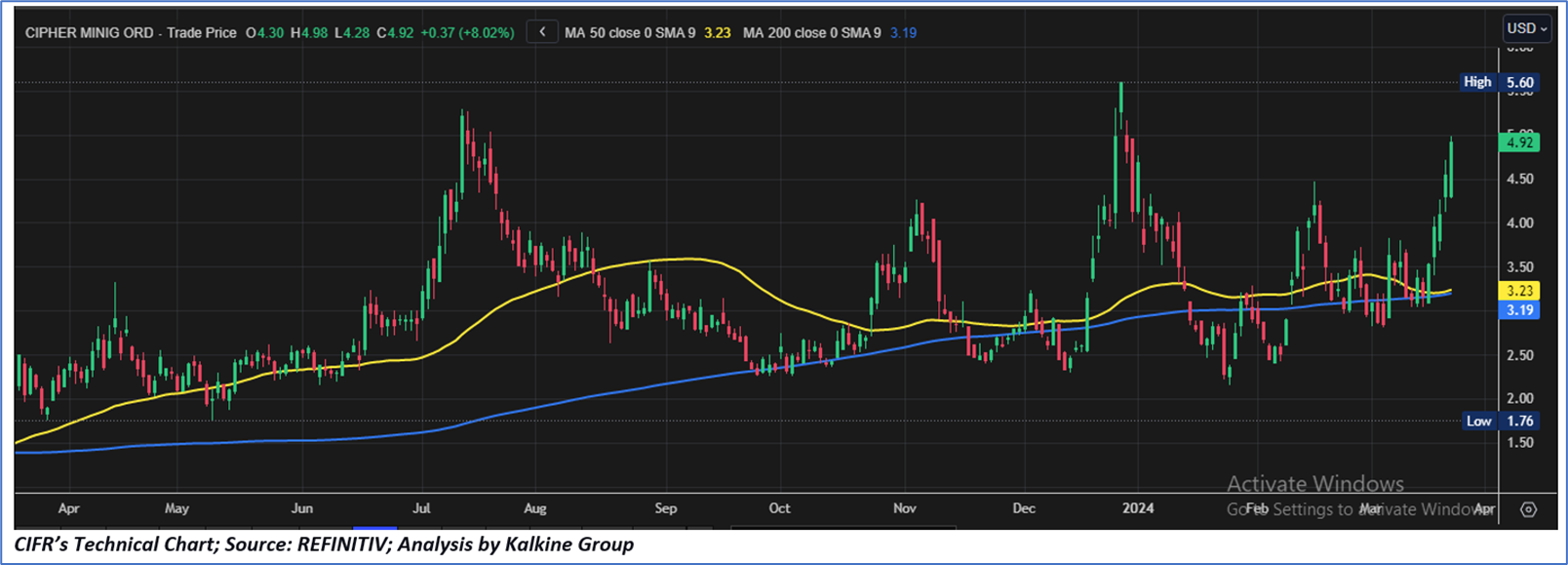The image size is (1568, 565).
Task: Select the CIPHER MINIG ORD instrument label
Action: point(90,32)
